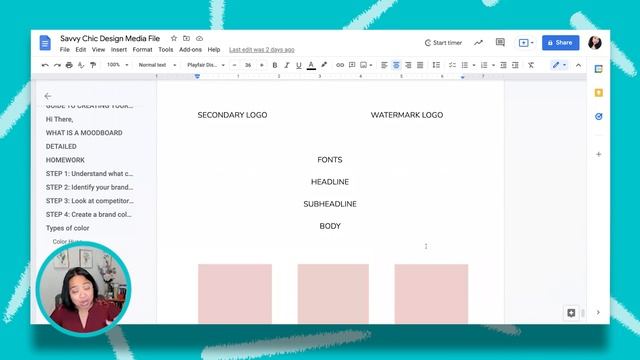
Task: Insert an image
Action: tap(363, 65)
